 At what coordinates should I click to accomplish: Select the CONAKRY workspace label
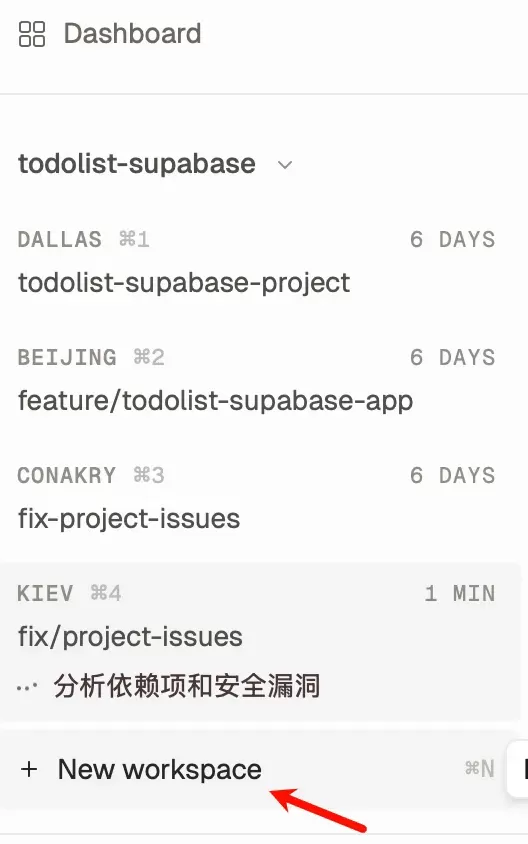coord(67,475)
